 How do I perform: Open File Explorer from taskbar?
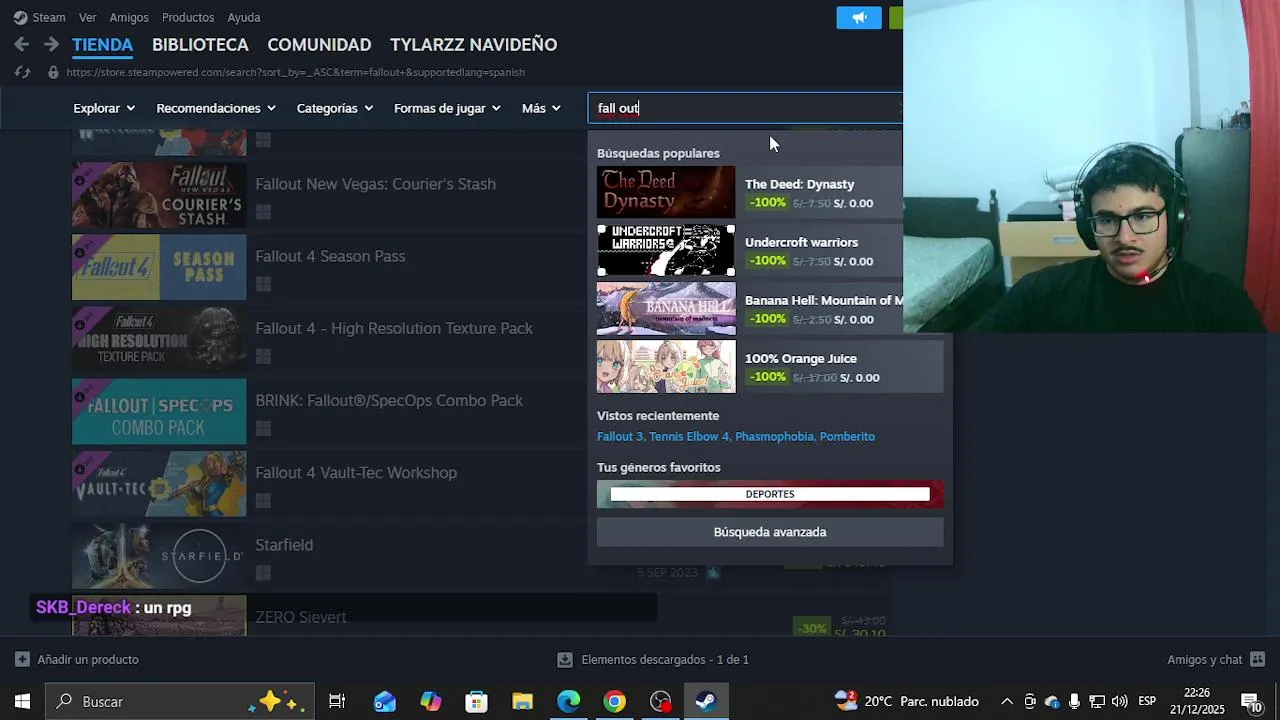point(522,702)
